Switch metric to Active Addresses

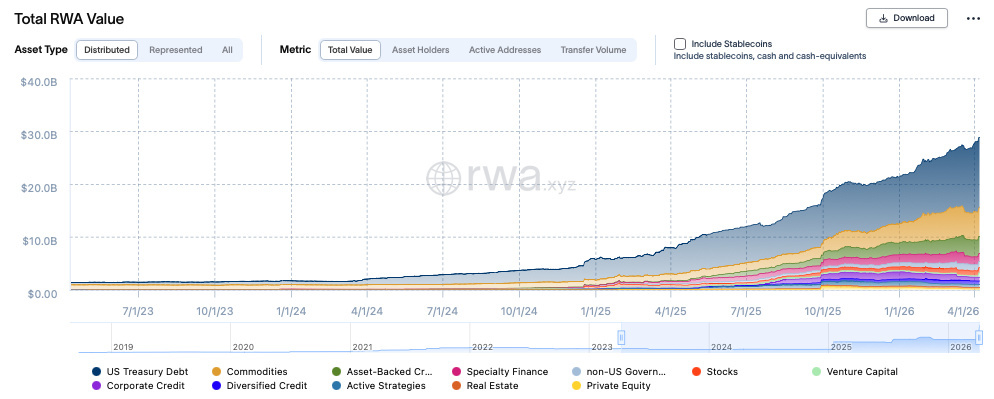click(x=505, y=49)
